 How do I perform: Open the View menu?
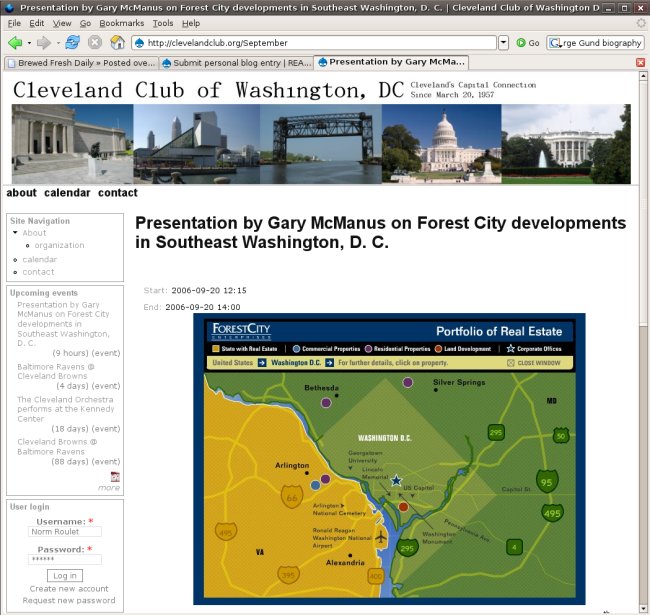click(62, 24)
